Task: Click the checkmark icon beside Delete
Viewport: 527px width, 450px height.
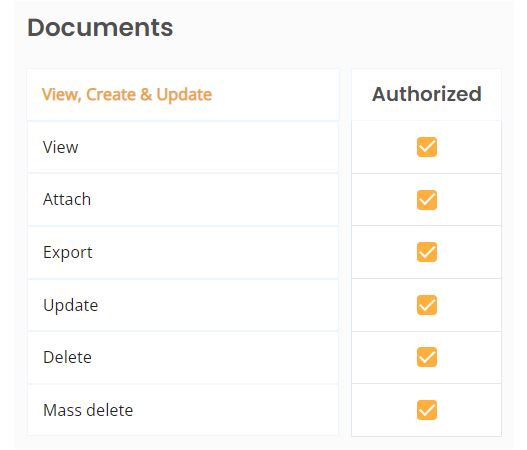Action: click(x=427, y=357)
